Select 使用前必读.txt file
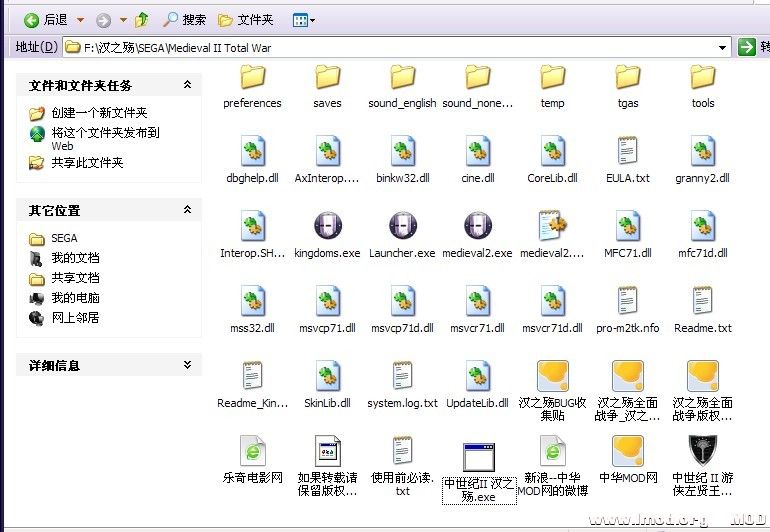 [403, 466]
